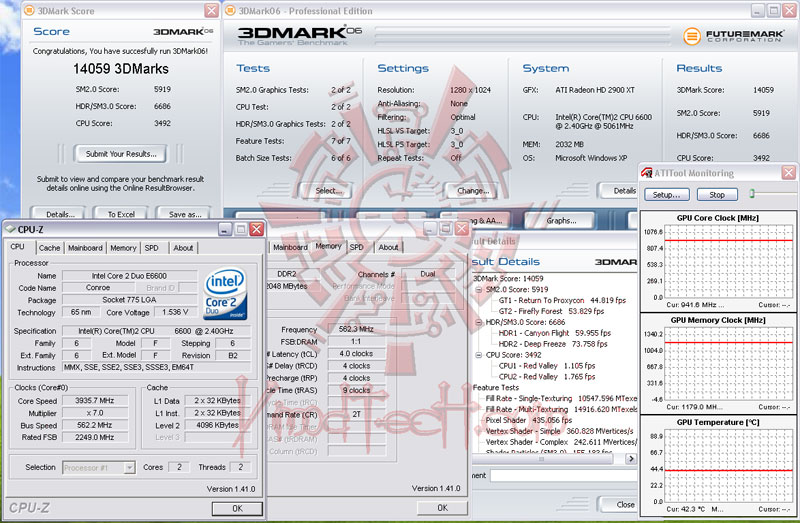Select HDR1 - Canyon Flight result
Image resolution: width=800 pixels, height=523 pixels.
coord(555,333)
